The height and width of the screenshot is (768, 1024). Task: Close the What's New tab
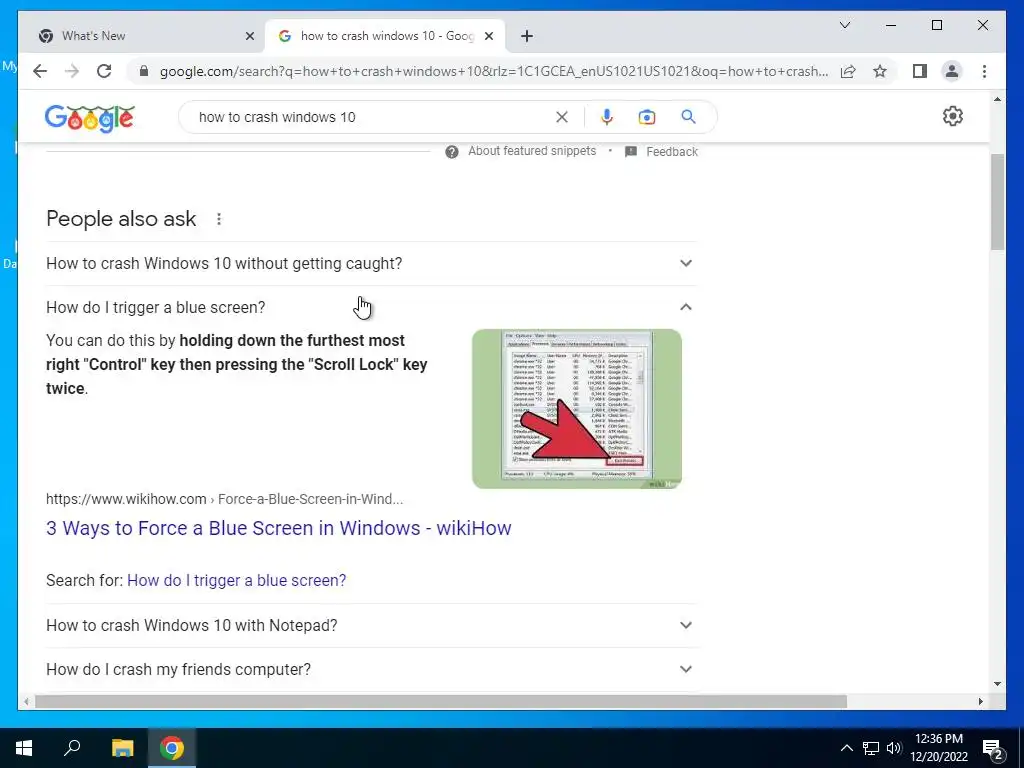click(x=249, y=36)
